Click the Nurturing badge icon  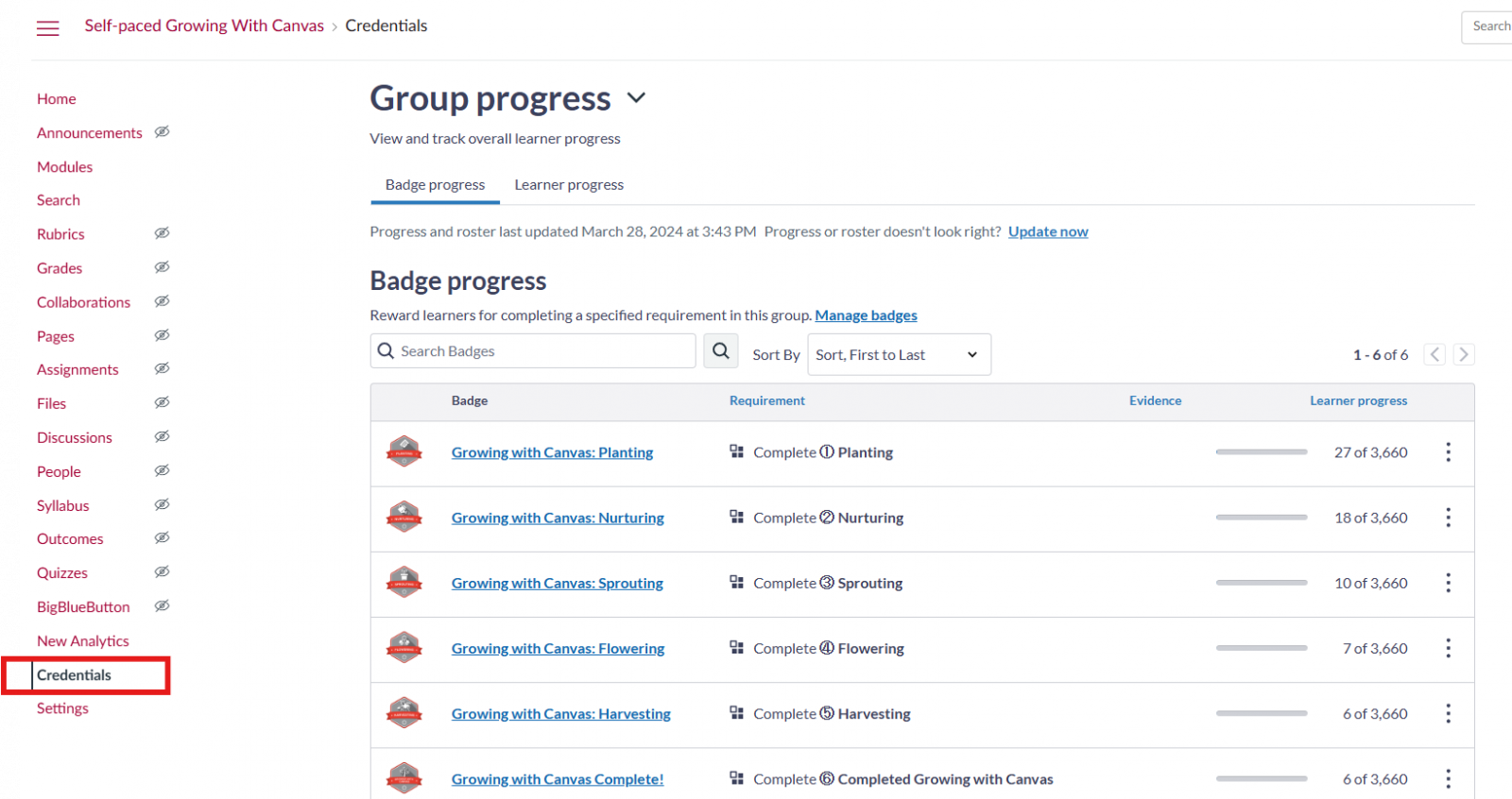[x=404, y=518]
